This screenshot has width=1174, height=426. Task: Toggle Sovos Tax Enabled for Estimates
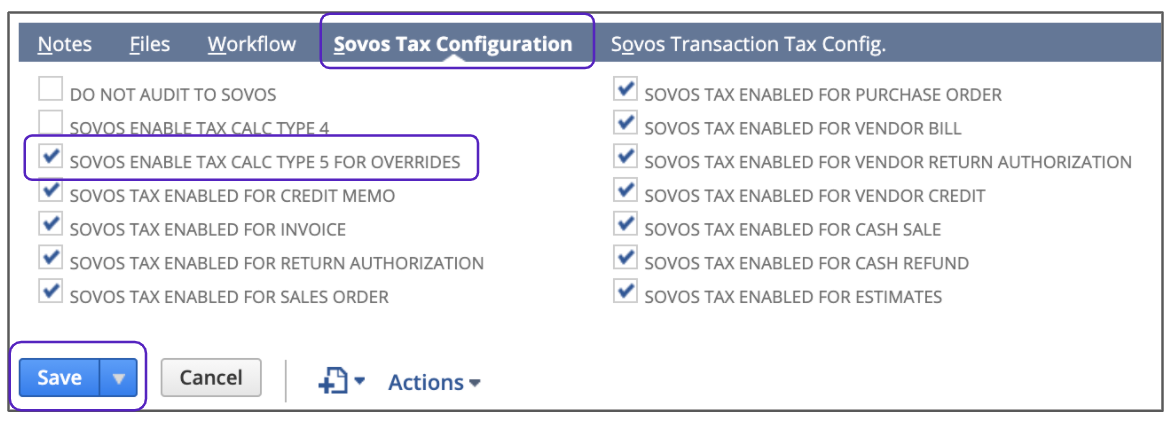point(625,292)
